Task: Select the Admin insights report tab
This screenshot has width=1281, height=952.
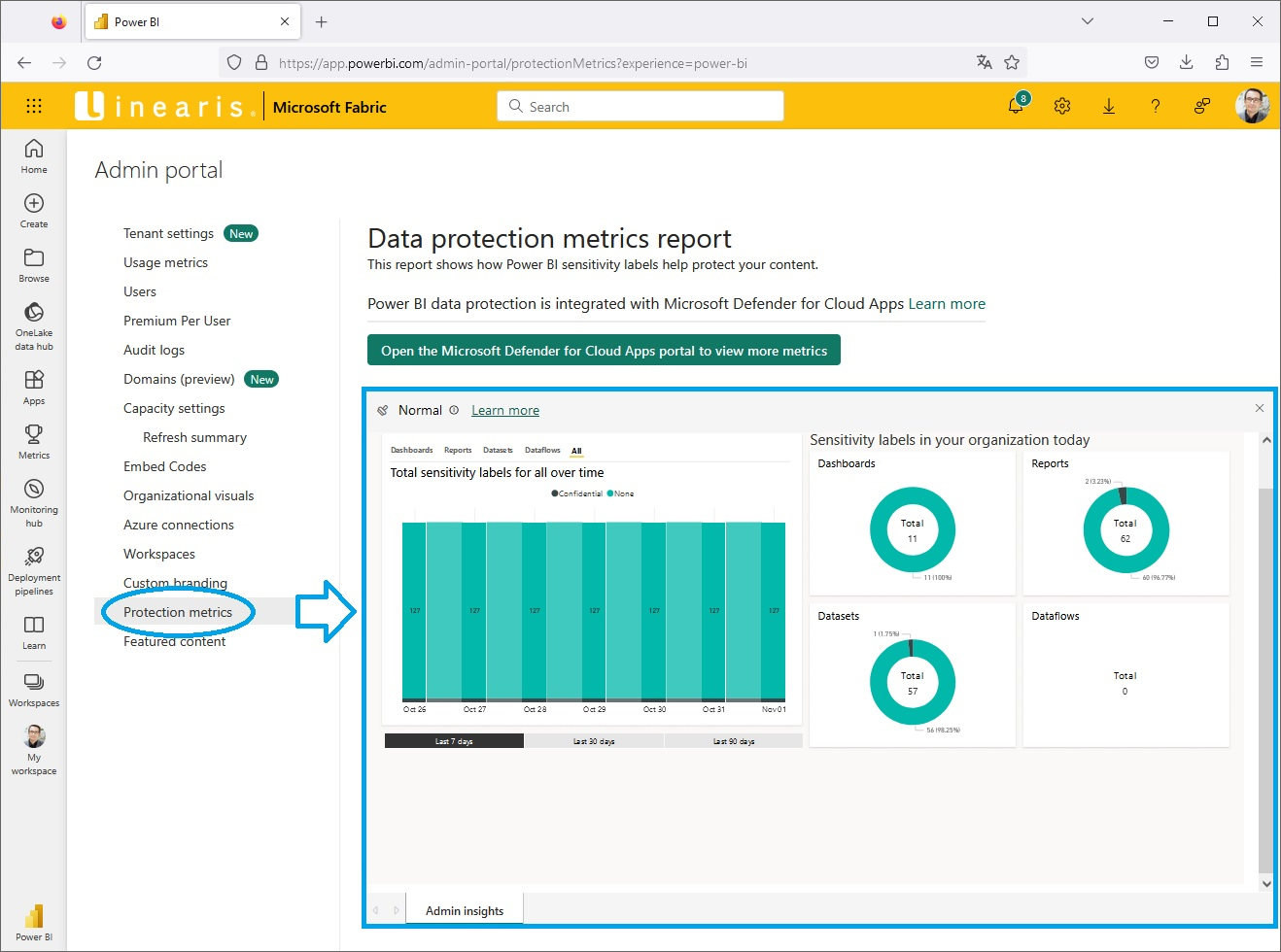Action: tap(465, 909)
